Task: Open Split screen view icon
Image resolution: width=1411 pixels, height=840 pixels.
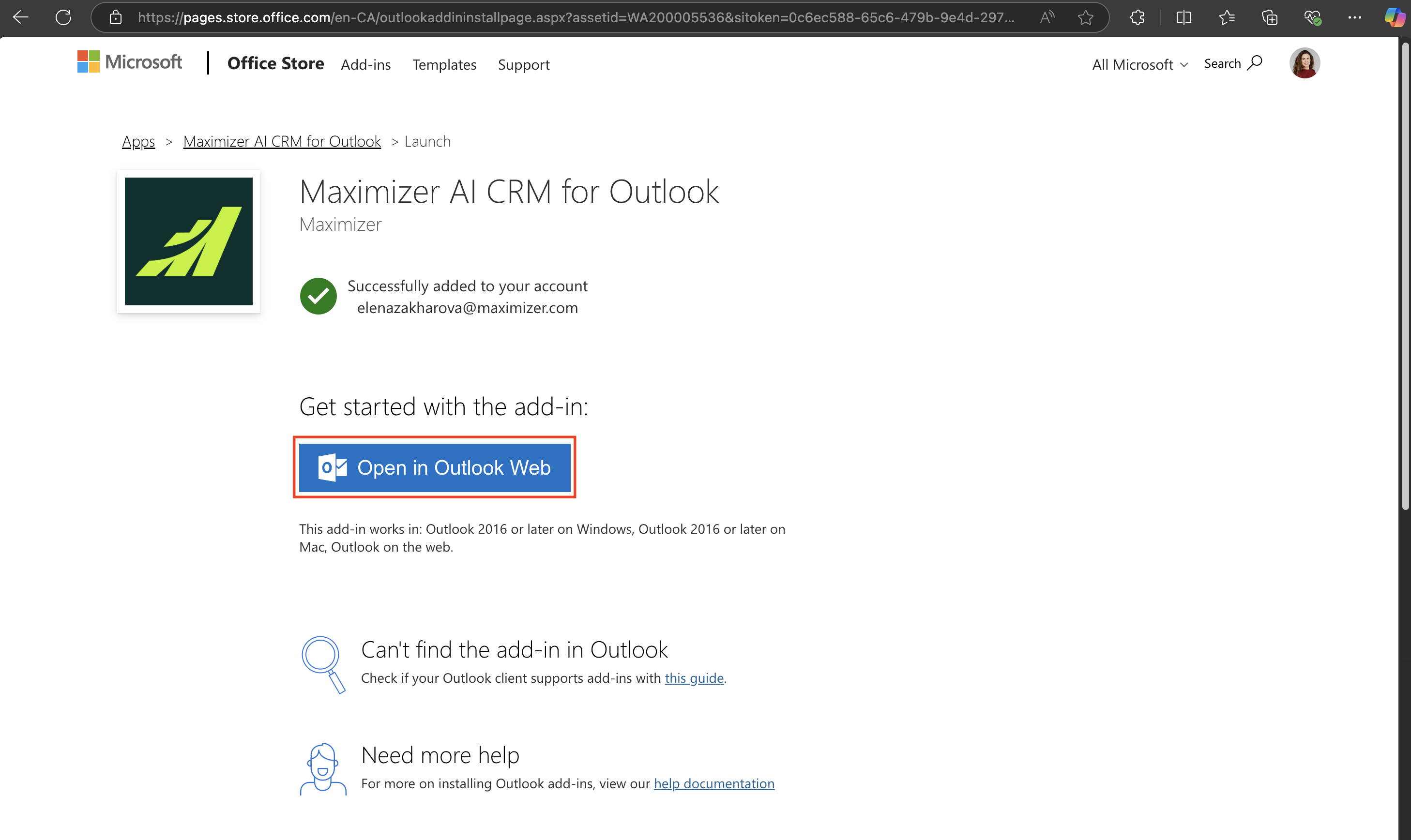Action: coord(1184,17)
